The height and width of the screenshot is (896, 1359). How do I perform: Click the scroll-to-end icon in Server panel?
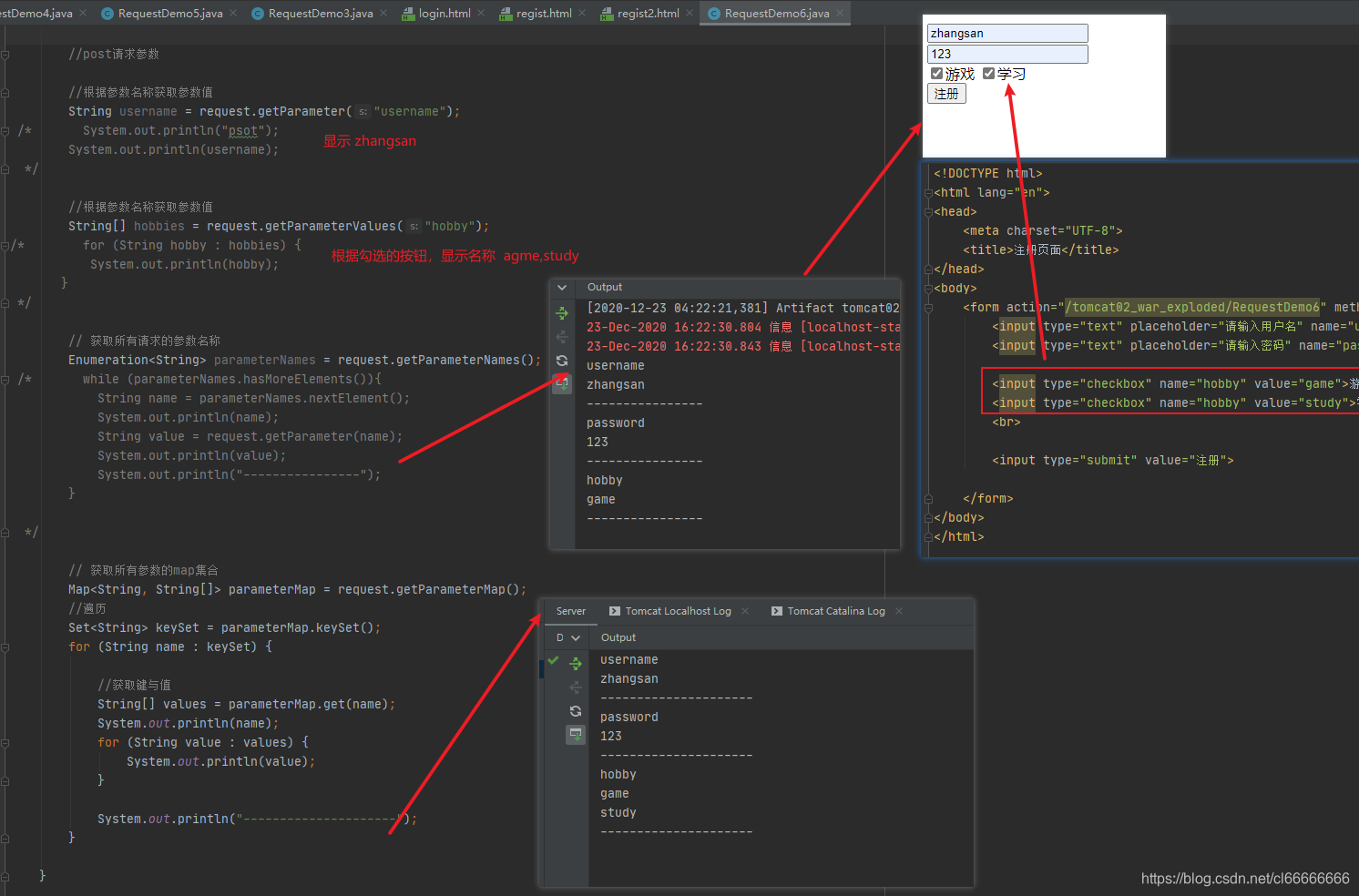[x=576, y=734]
